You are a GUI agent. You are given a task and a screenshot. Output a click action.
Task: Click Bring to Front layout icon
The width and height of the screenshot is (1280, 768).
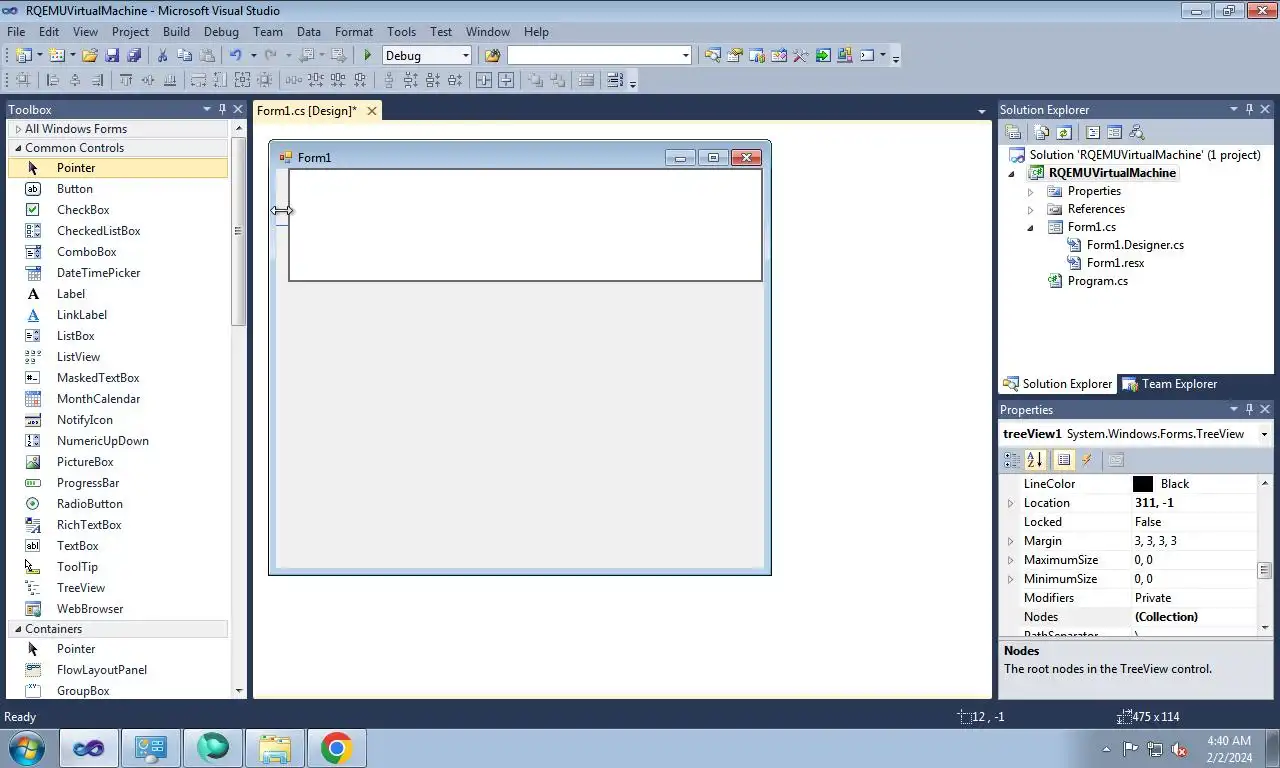coord(535,81)
